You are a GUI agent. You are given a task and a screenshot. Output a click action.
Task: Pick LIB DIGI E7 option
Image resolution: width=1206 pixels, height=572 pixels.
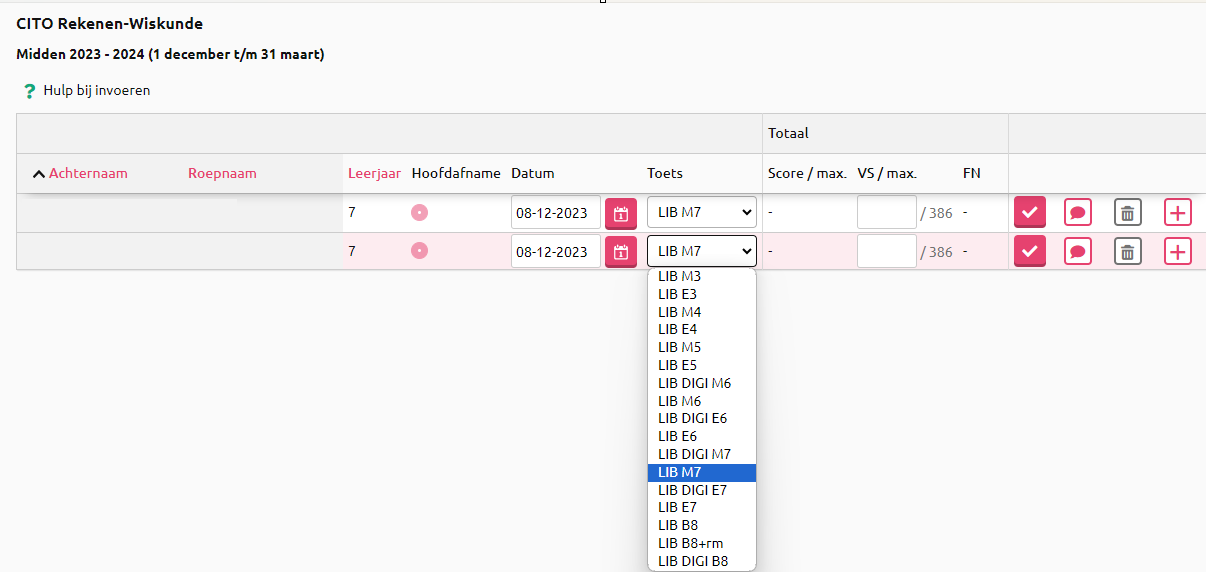(x=702, y=490)
